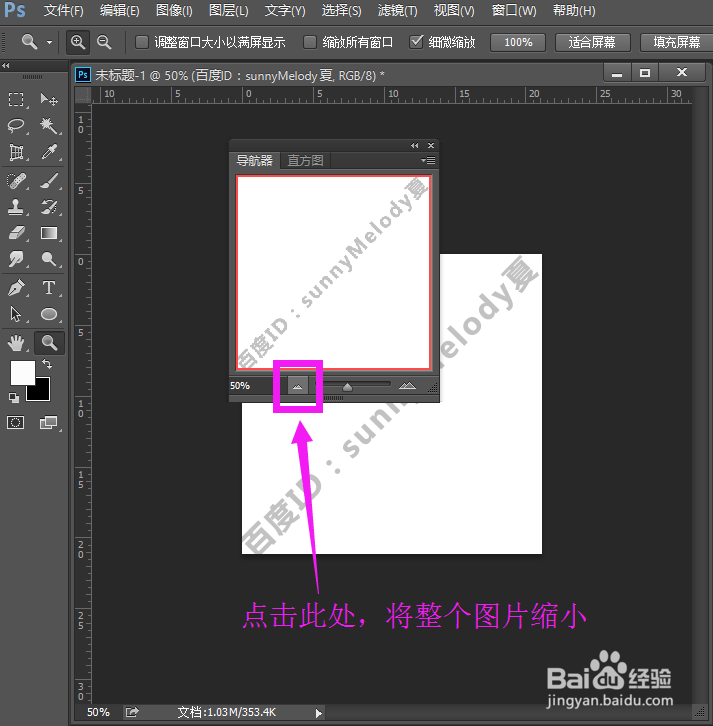This screenshot has height=726, width=713.
Task: Change screen mode icon
Action: click(x=49, y=422)
